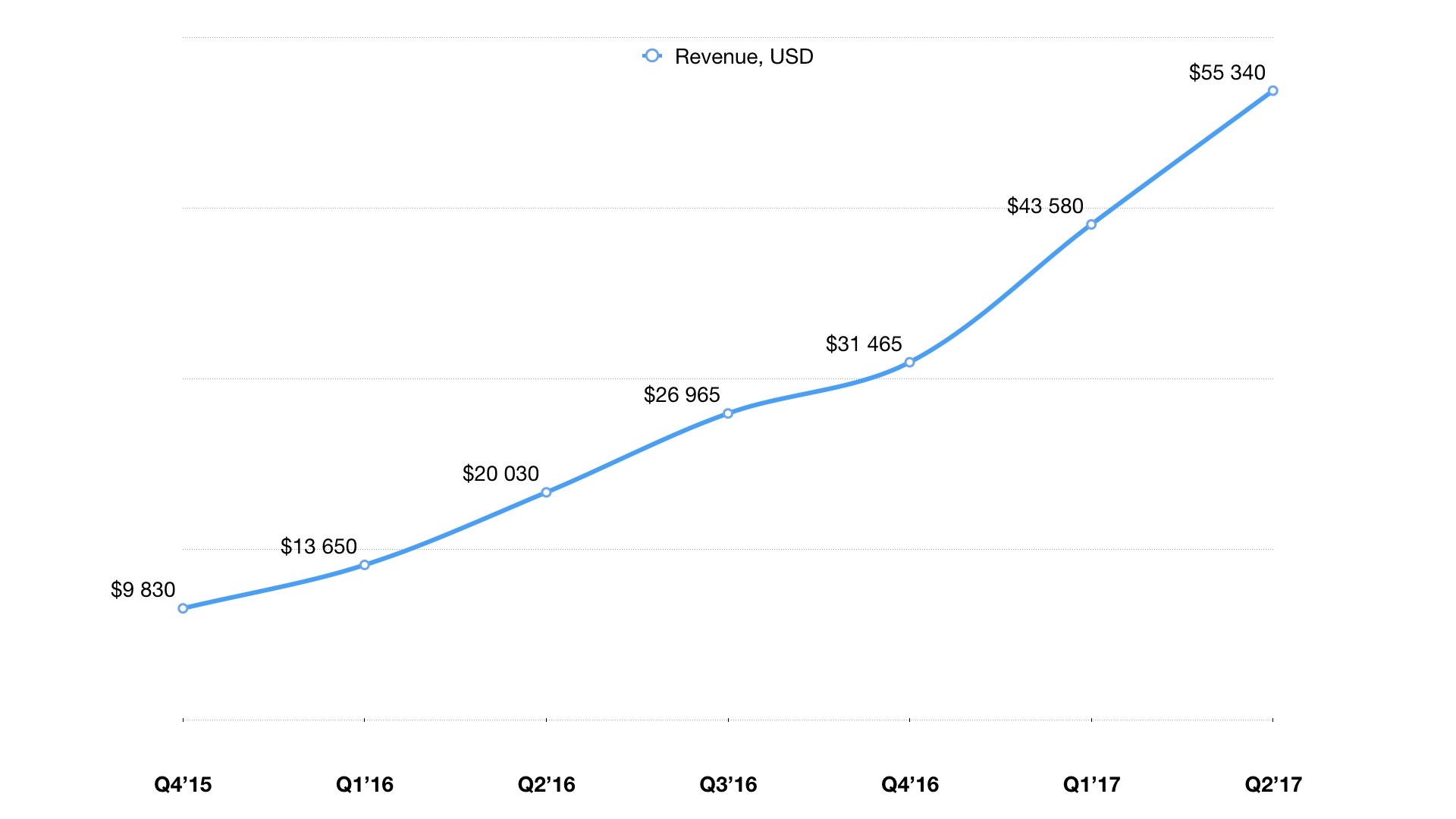Click the $20 030 value label
Viewport: 1456px width, 819px height.
pos(500,474)
